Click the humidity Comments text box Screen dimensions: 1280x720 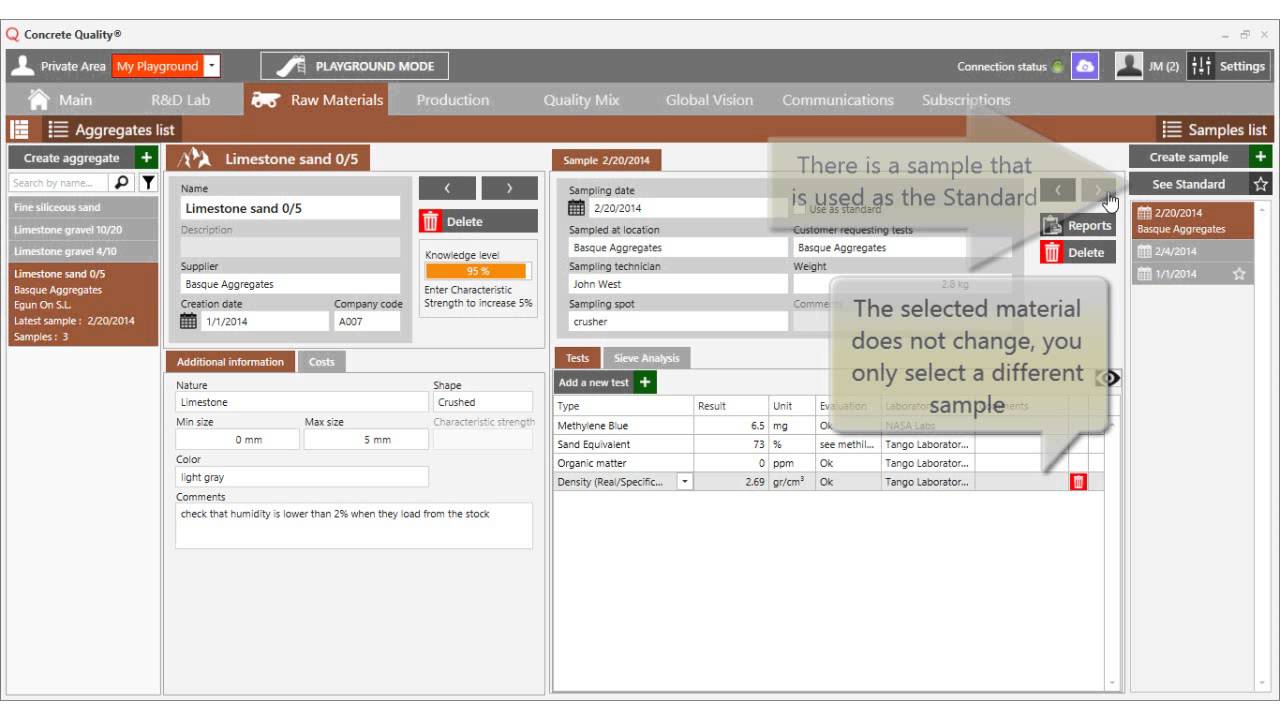coord(354,525)
